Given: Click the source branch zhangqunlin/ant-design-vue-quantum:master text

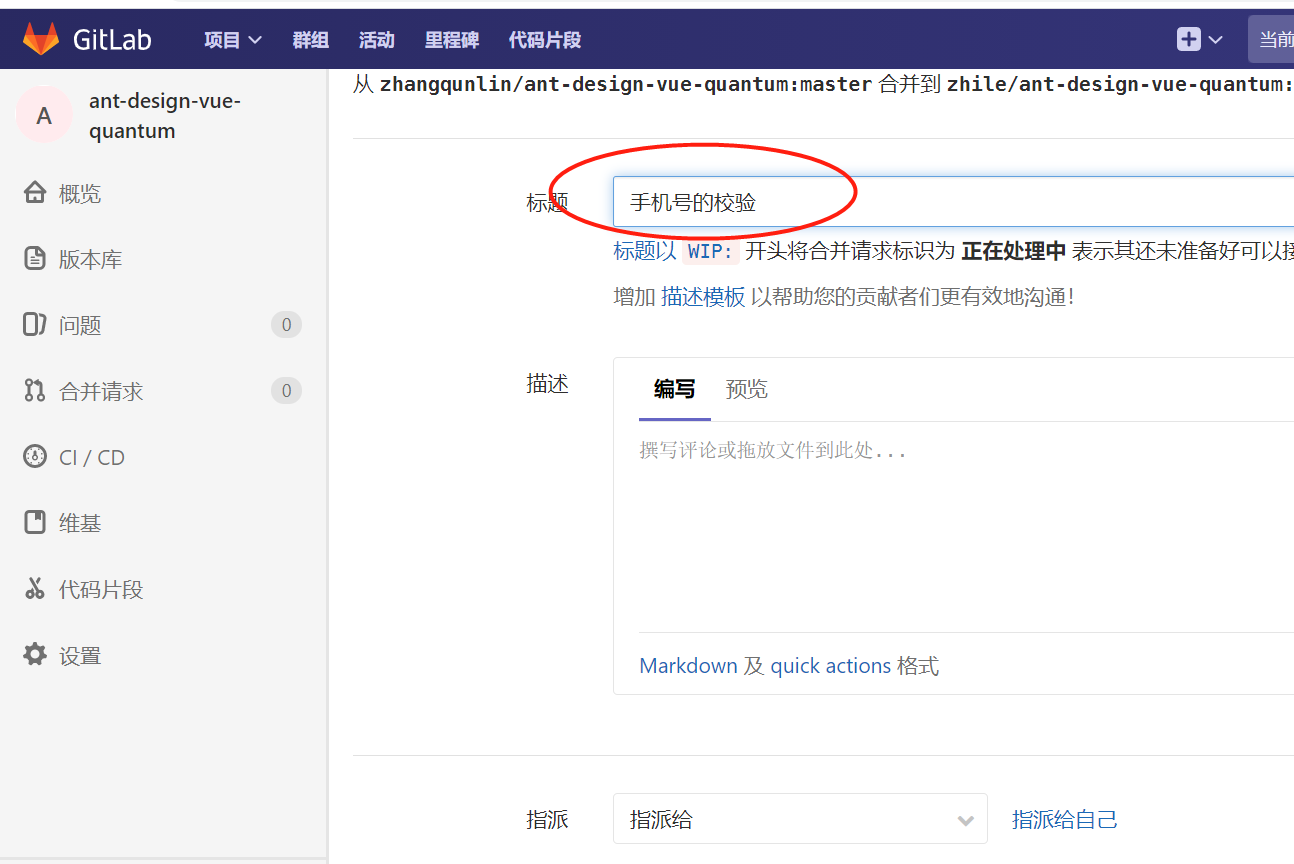Looking at the screenshot, I should tap(626, 84).
